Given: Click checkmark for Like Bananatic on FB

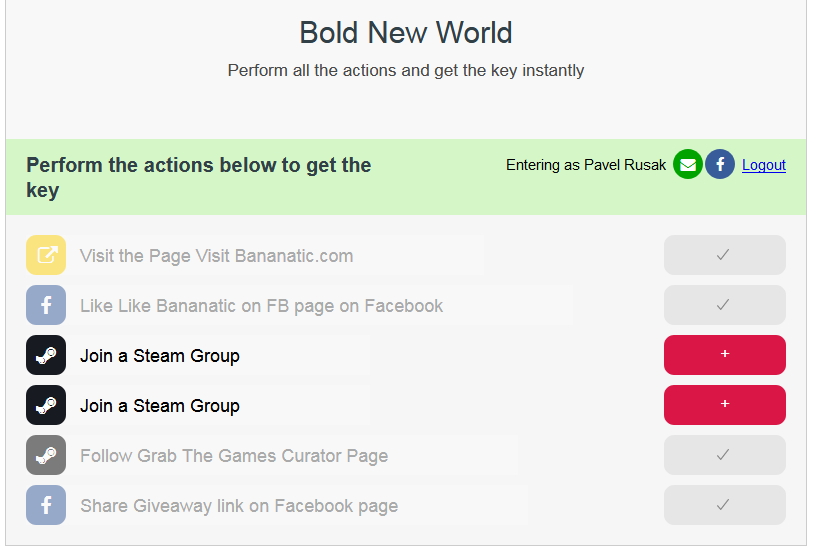Looking at the screenshot, I should (724, 305).
